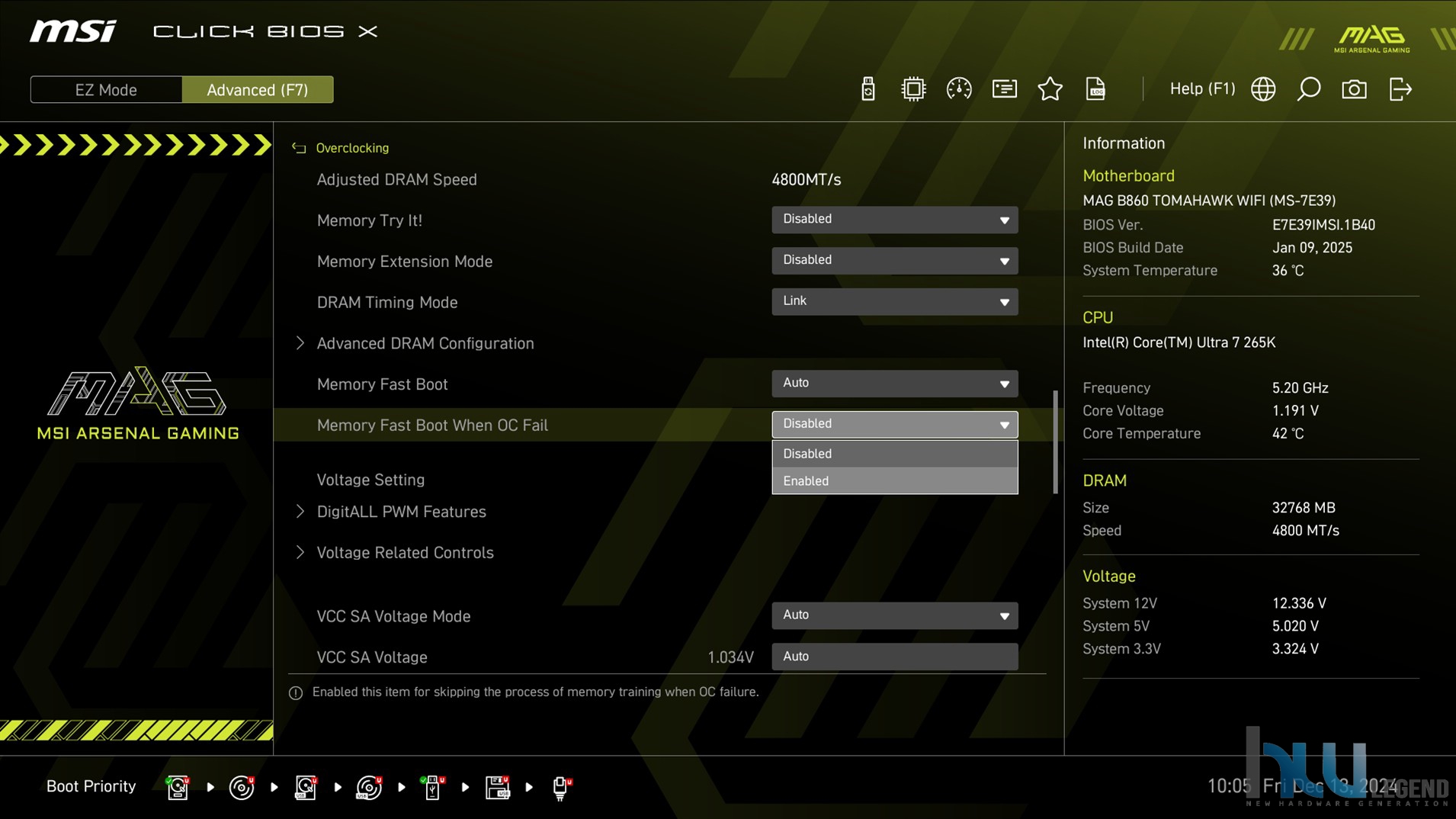Click MAG B860 TOMAHAWK WIFI model name
The height and width of the screenshot is (819, 1456).
click(1209, 201)
